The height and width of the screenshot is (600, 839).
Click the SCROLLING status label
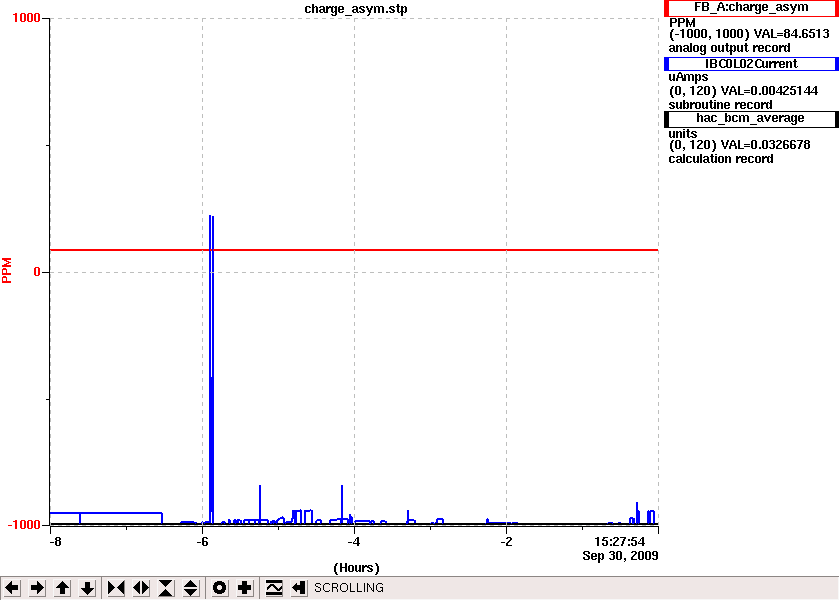(349, 588)
